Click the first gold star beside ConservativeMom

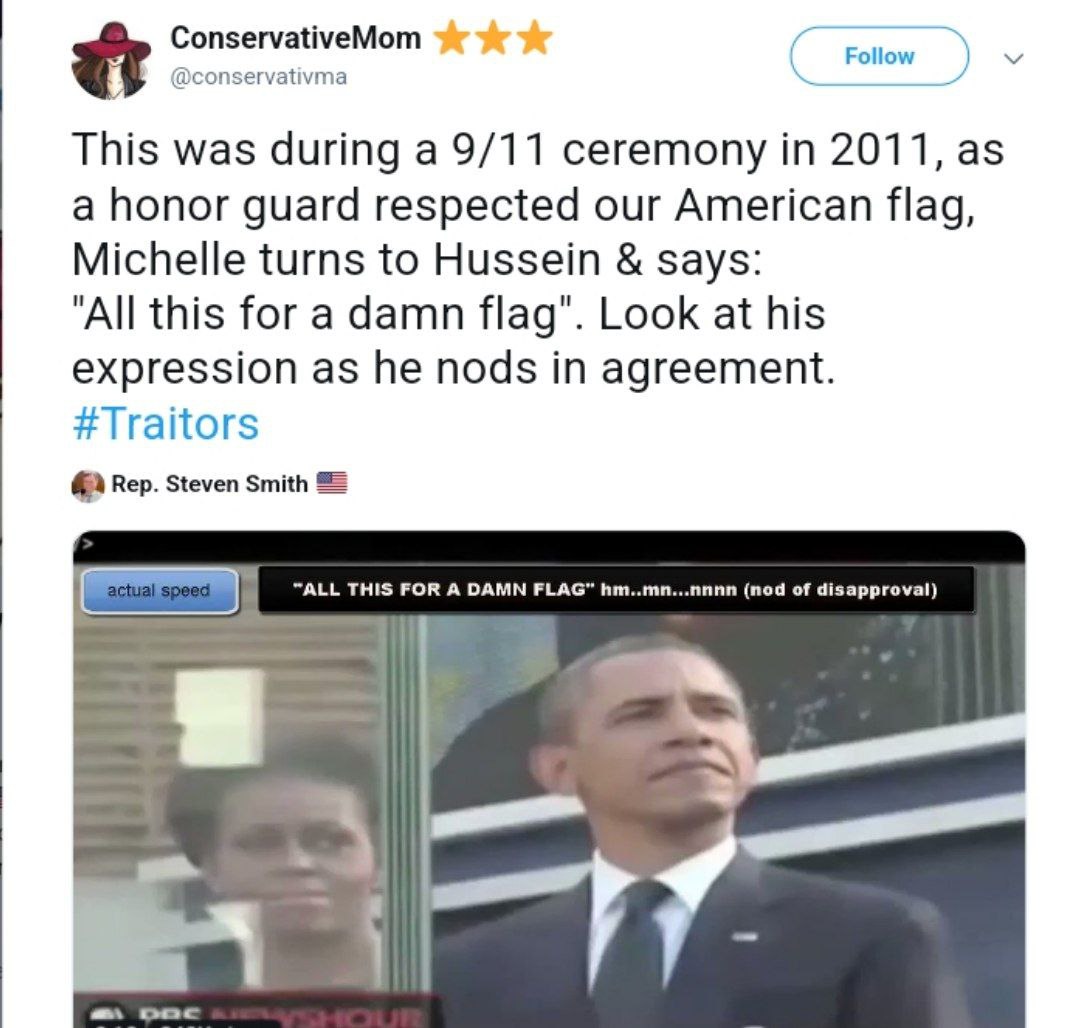click(452, 38)
